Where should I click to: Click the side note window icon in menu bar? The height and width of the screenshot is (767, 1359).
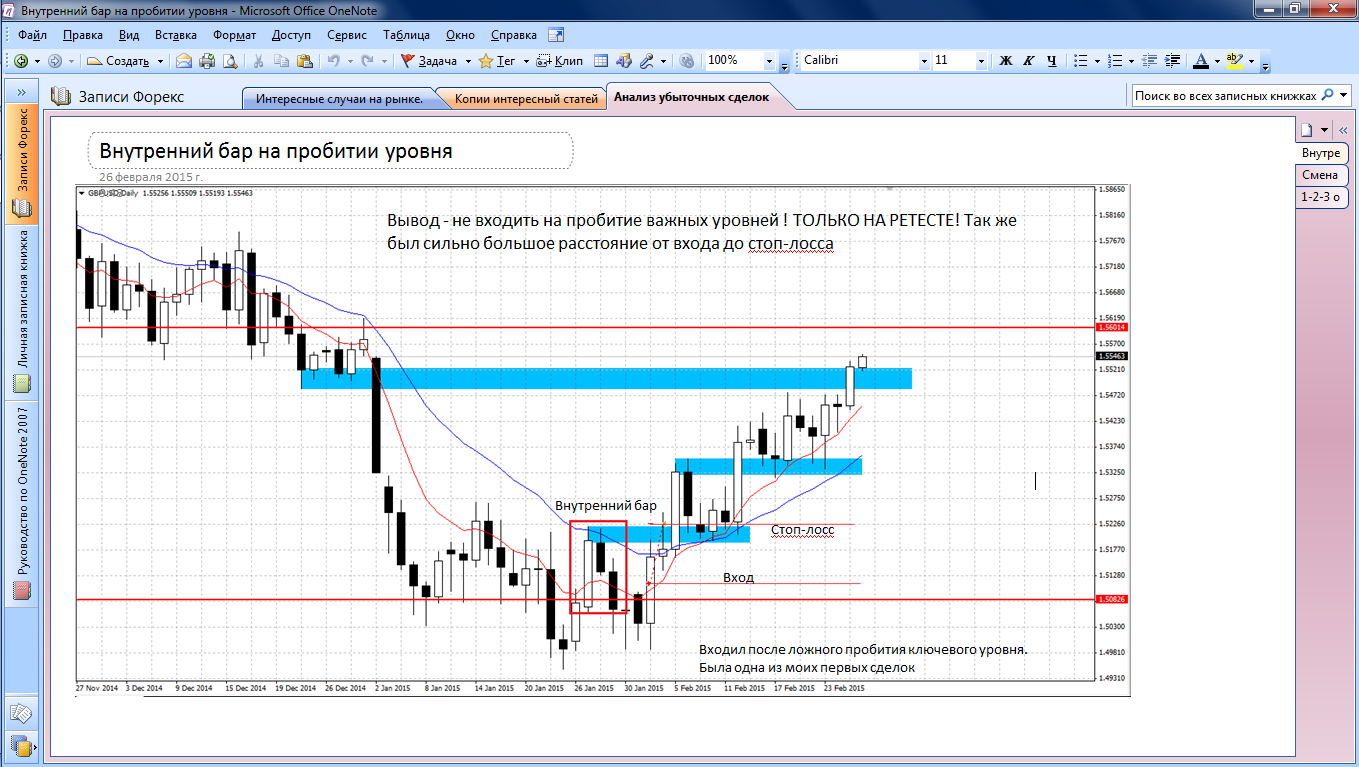(554, 35)
